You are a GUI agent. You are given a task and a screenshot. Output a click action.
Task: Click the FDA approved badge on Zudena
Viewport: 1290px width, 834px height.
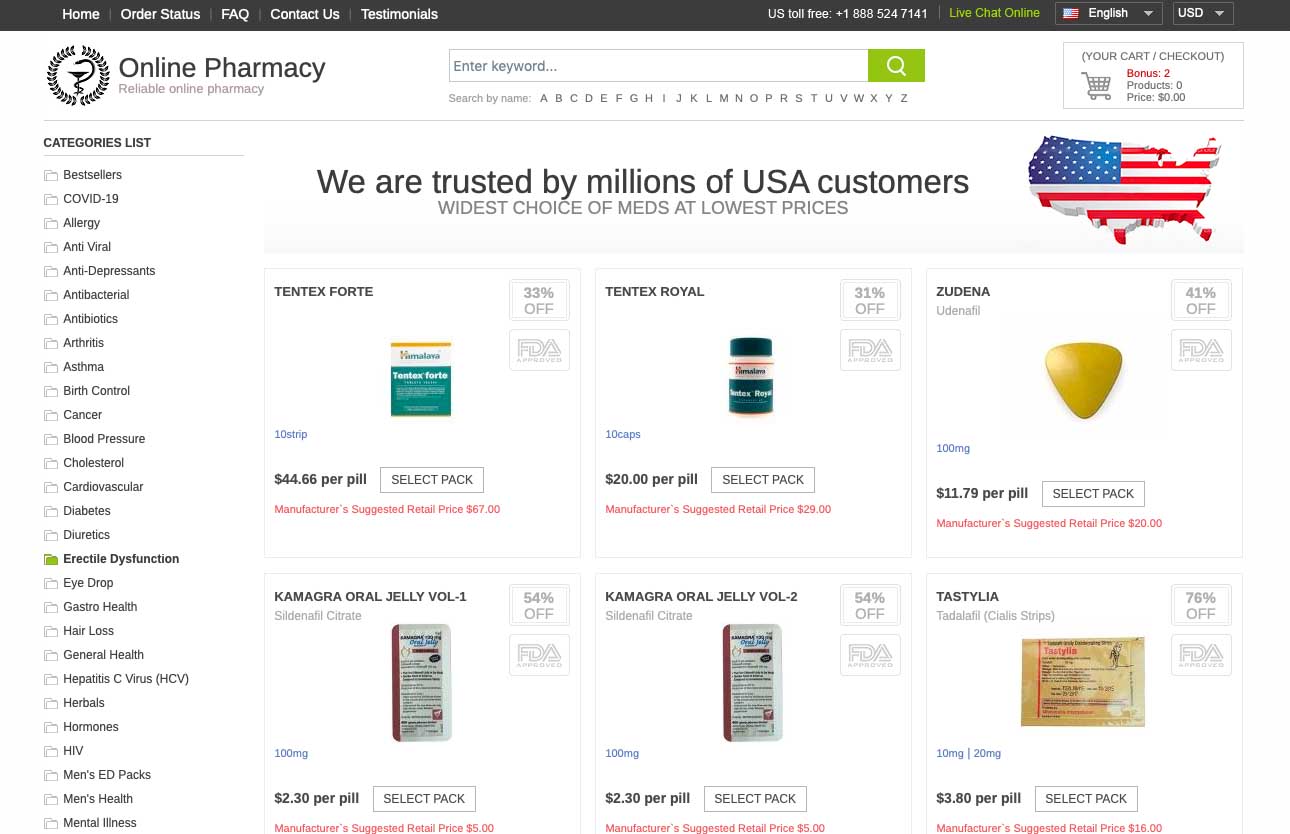1201,350
